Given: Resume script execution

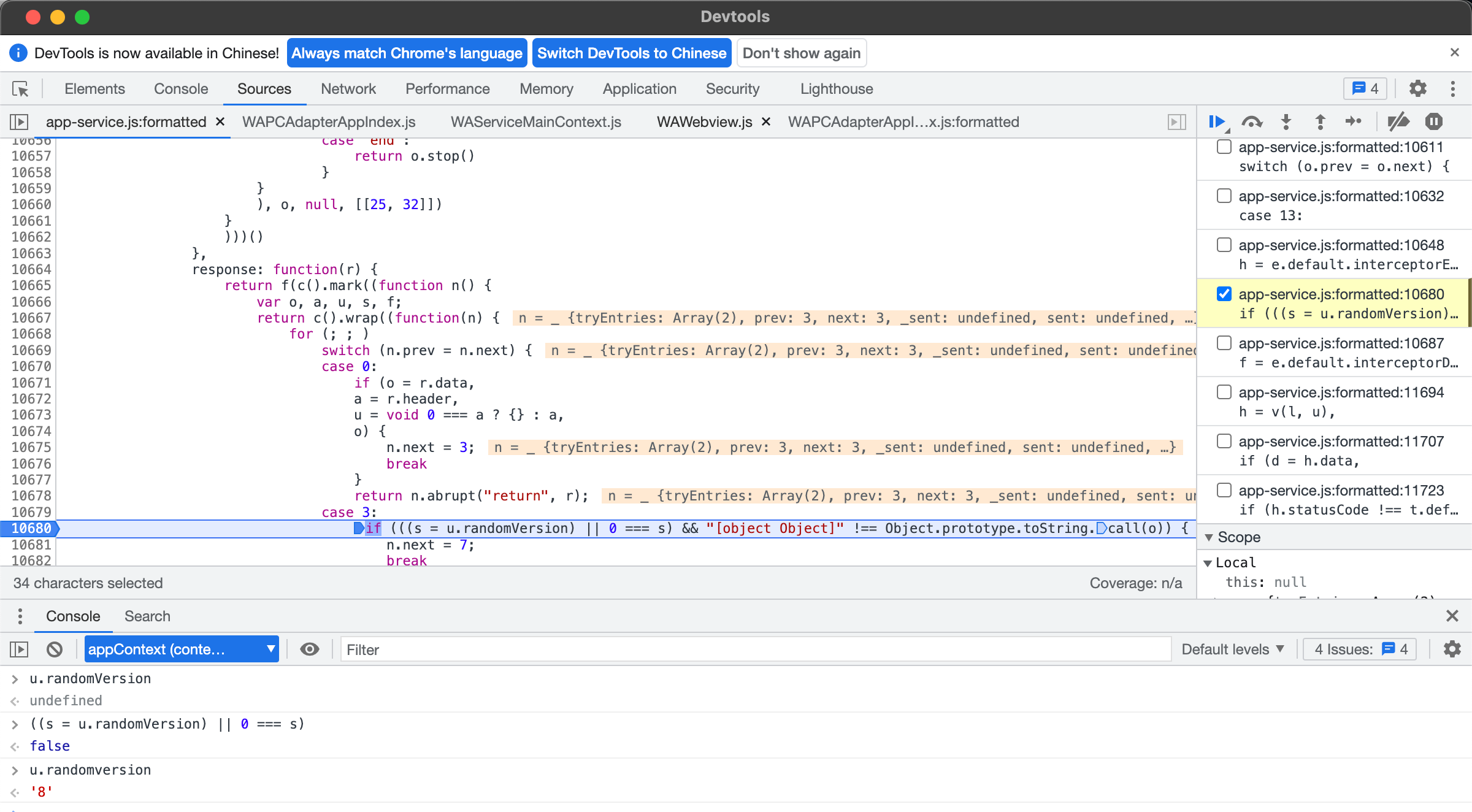Looking at the screenshot, I should tap(1217, 122).
